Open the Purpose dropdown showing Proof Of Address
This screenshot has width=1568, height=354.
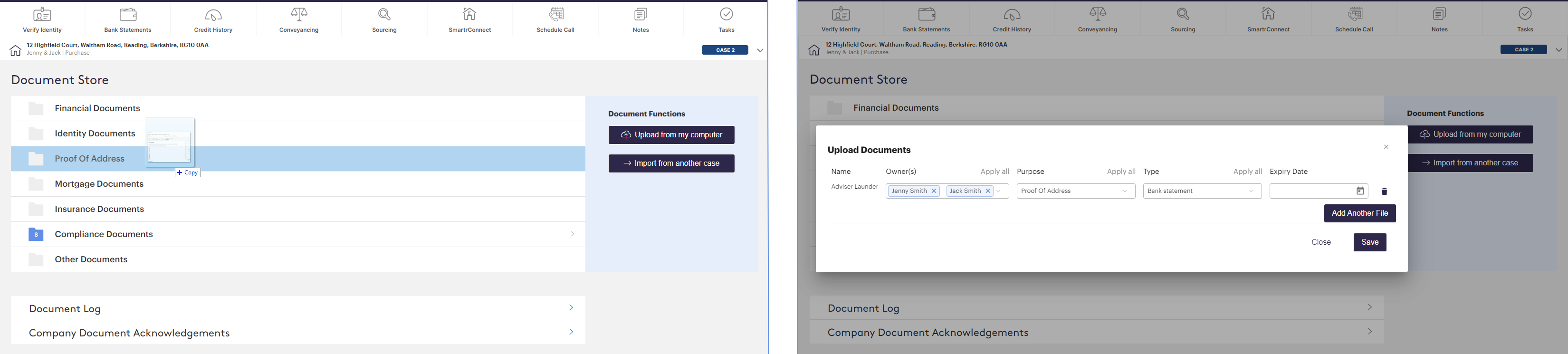(1076, 191)
